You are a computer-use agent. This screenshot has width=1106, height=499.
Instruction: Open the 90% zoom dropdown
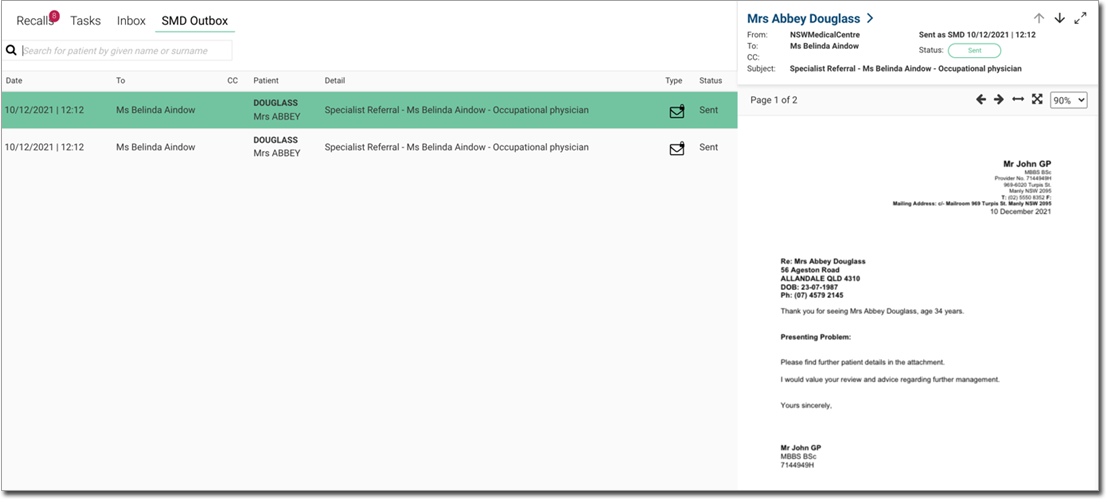(1068, 100)
